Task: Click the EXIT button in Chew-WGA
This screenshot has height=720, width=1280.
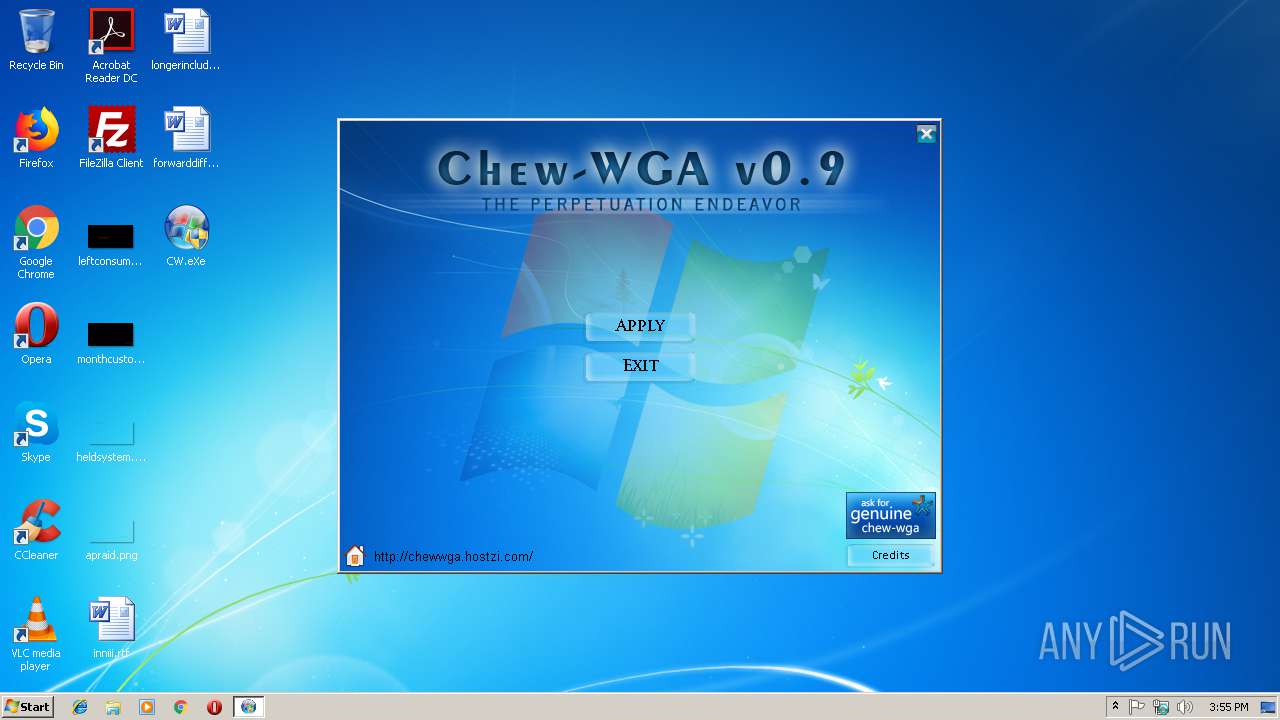Action: [640, 366]
